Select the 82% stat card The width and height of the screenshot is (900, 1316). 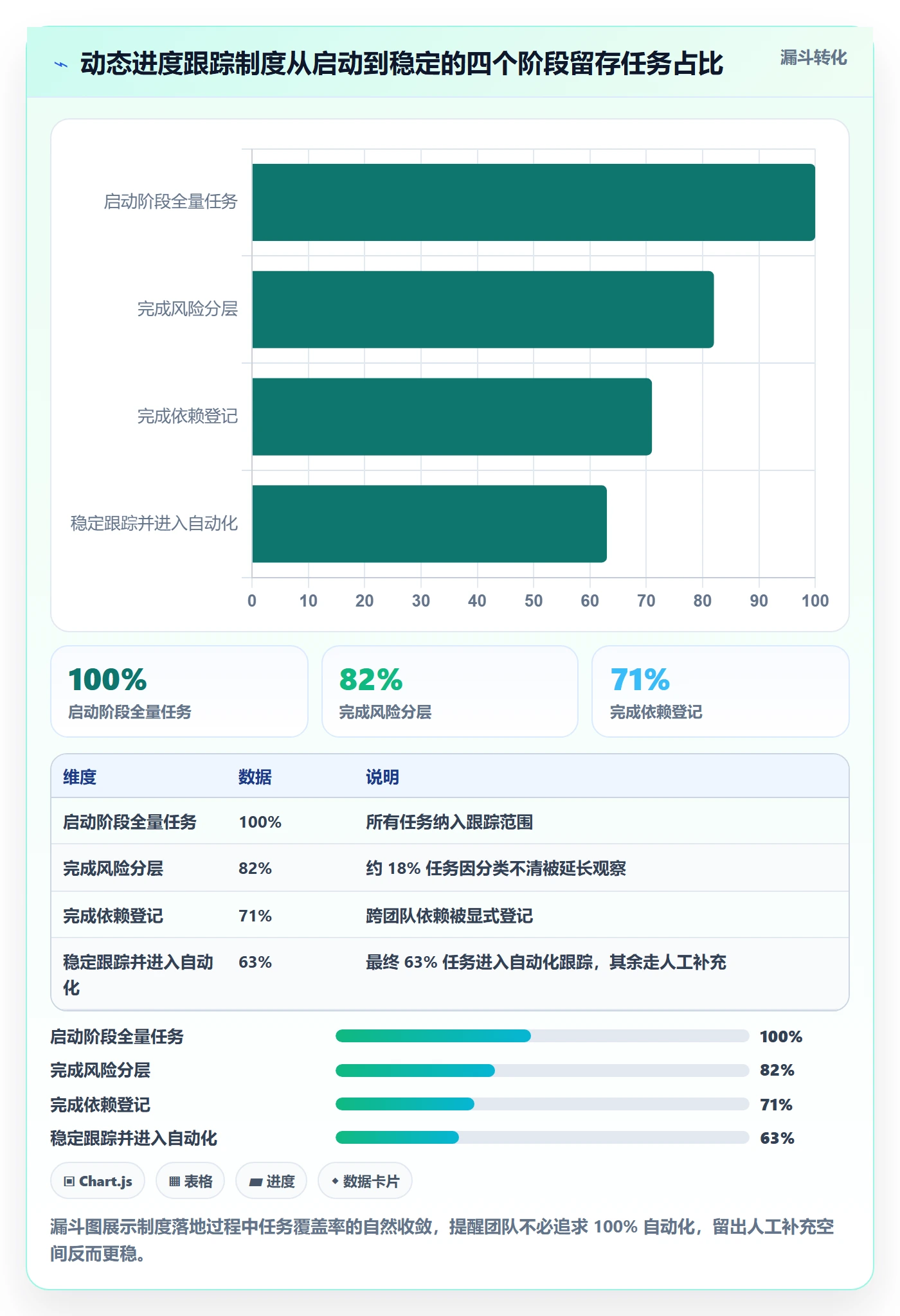[x=450, y=691]
